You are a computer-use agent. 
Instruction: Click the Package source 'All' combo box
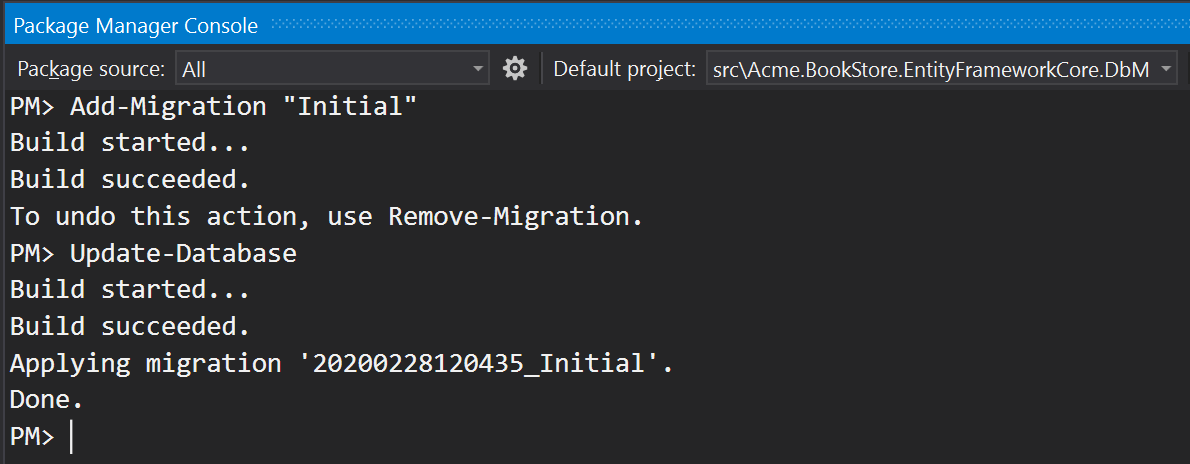(320, 69)
